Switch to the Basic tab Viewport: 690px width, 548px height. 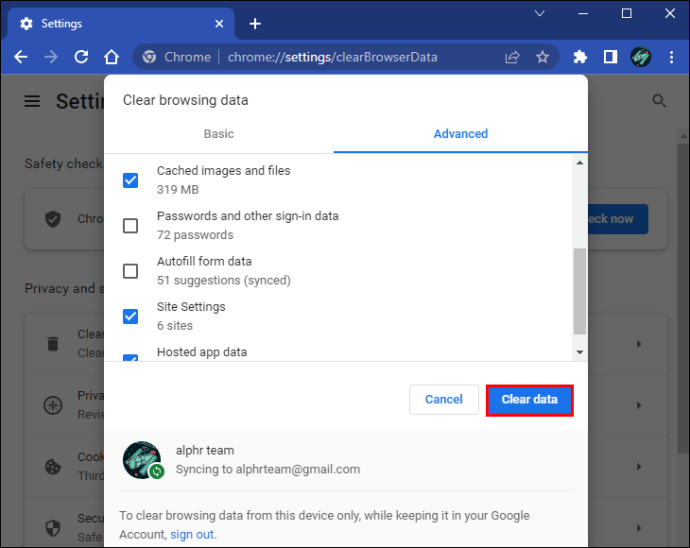(x=219, y=134)
